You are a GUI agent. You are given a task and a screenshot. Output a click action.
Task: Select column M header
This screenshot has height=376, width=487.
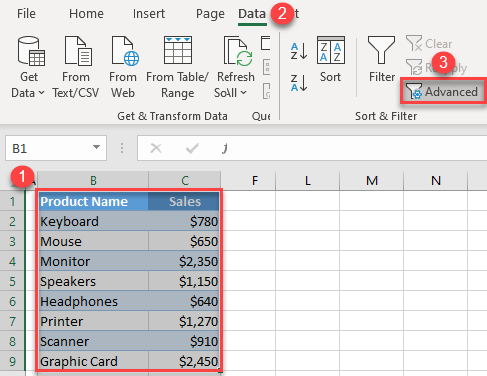[x=372, y=180]
